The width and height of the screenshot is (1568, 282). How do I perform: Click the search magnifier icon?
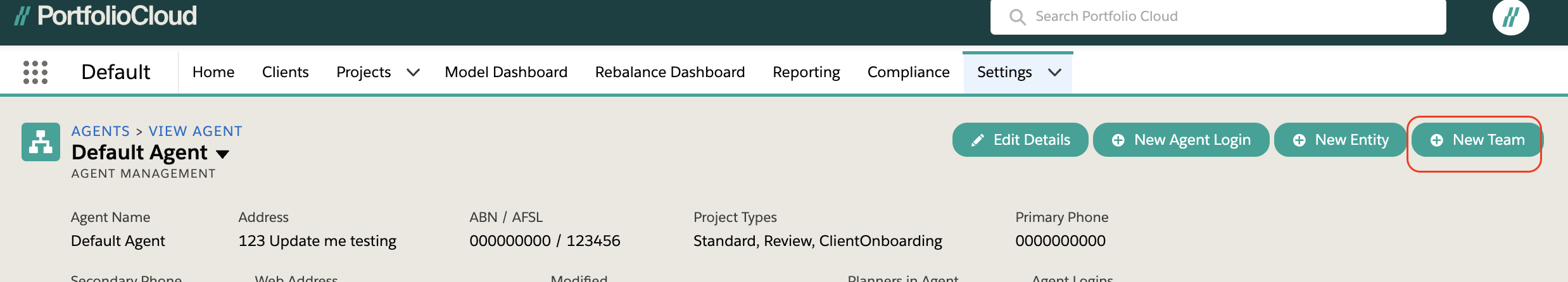click(x=1017, y=16)
